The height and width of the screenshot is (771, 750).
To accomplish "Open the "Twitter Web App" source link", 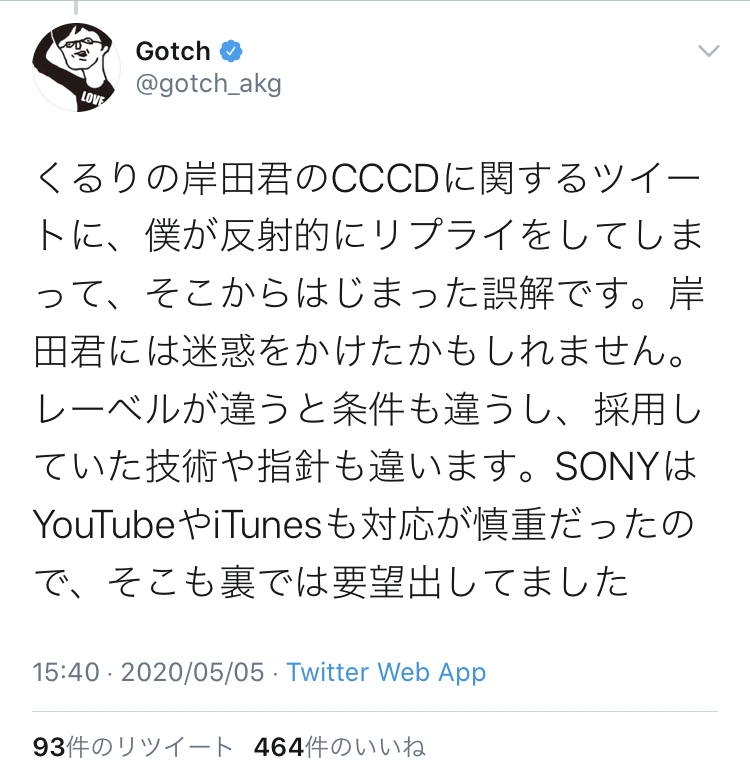I will 386,672.
